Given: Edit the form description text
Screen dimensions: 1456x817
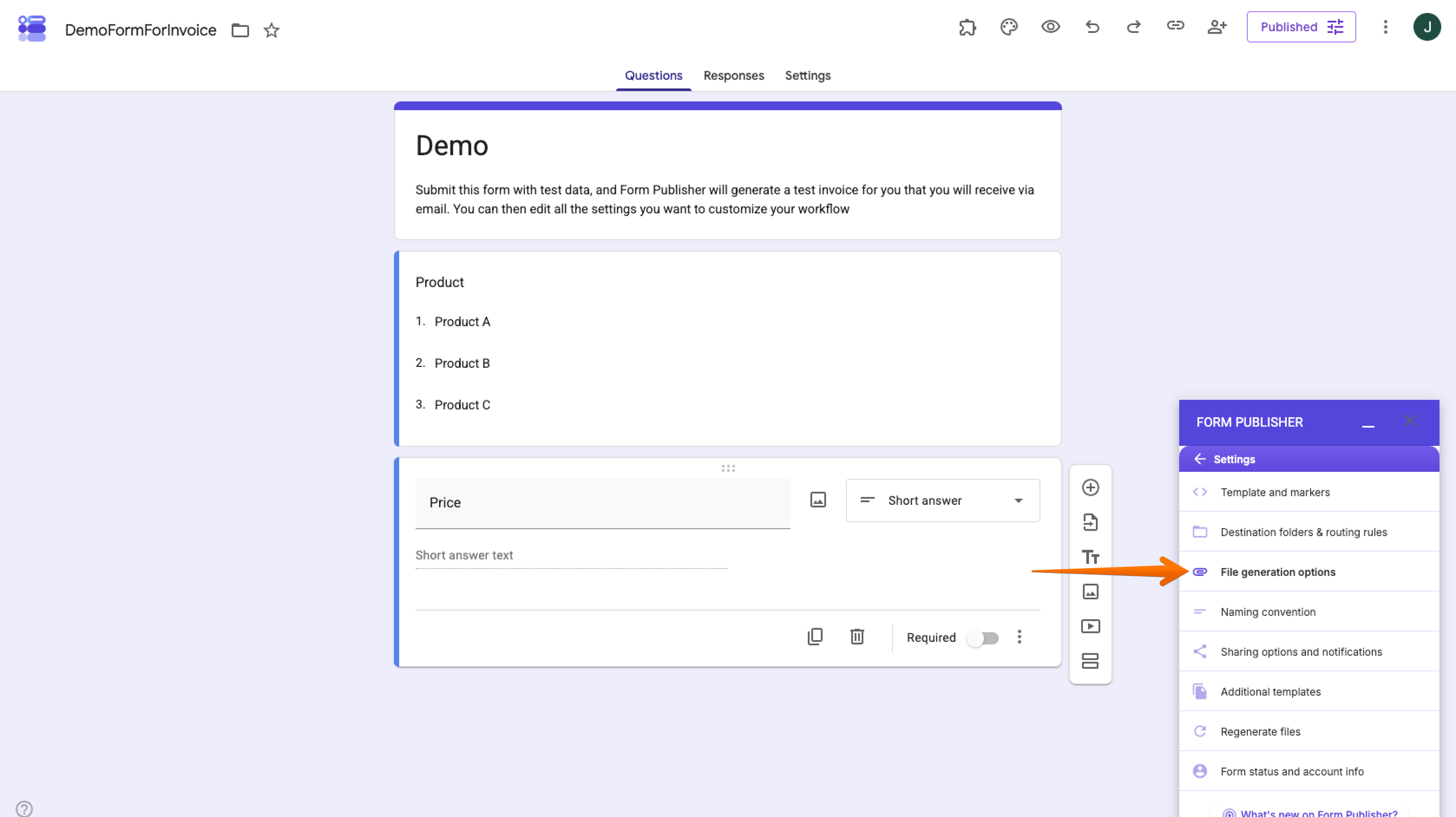Looking at the screenshot, I should [x=725, y=199].
